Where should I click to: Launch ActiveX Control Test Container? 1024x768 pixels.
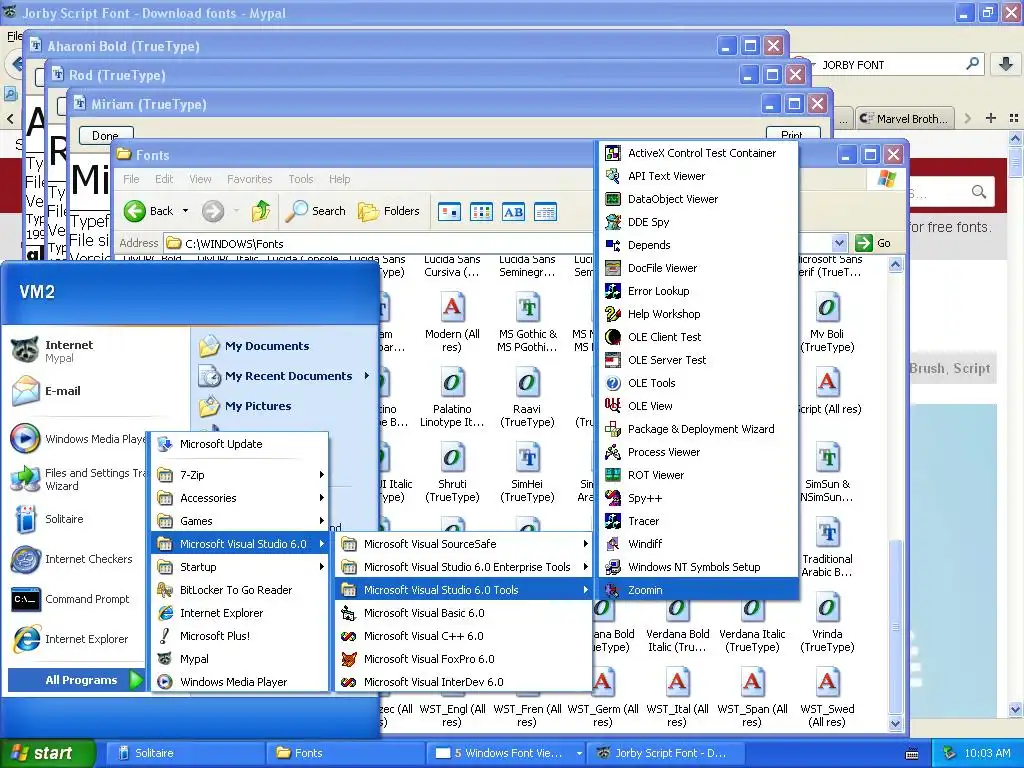[698, 153]
